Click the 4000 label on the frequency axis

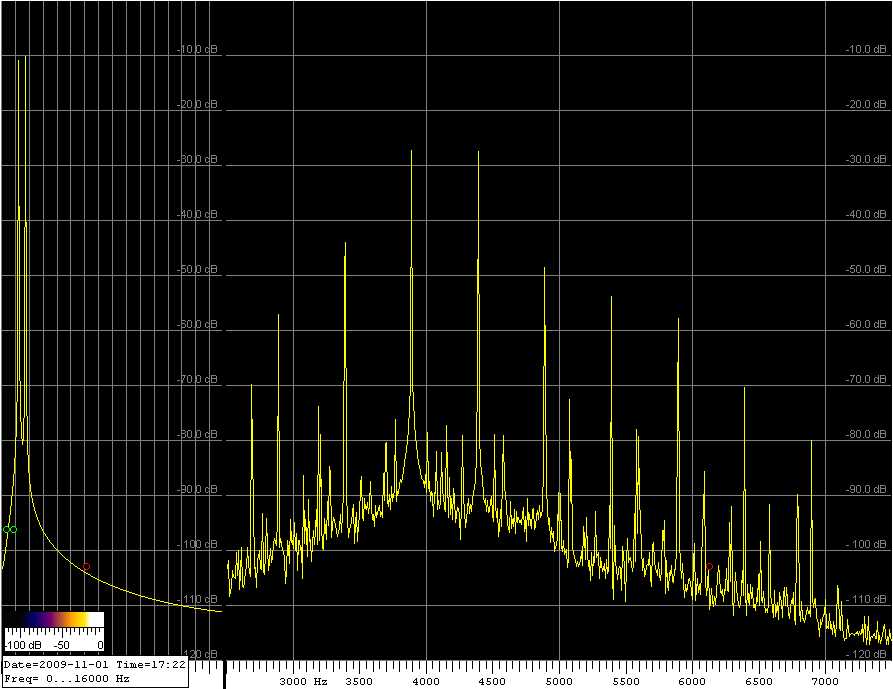(427, 681)
